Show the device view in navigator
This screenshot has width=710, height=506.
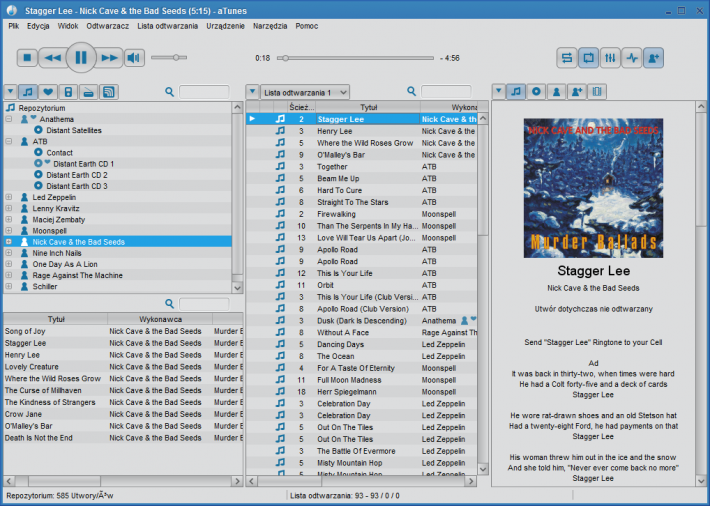click(68, 92)
